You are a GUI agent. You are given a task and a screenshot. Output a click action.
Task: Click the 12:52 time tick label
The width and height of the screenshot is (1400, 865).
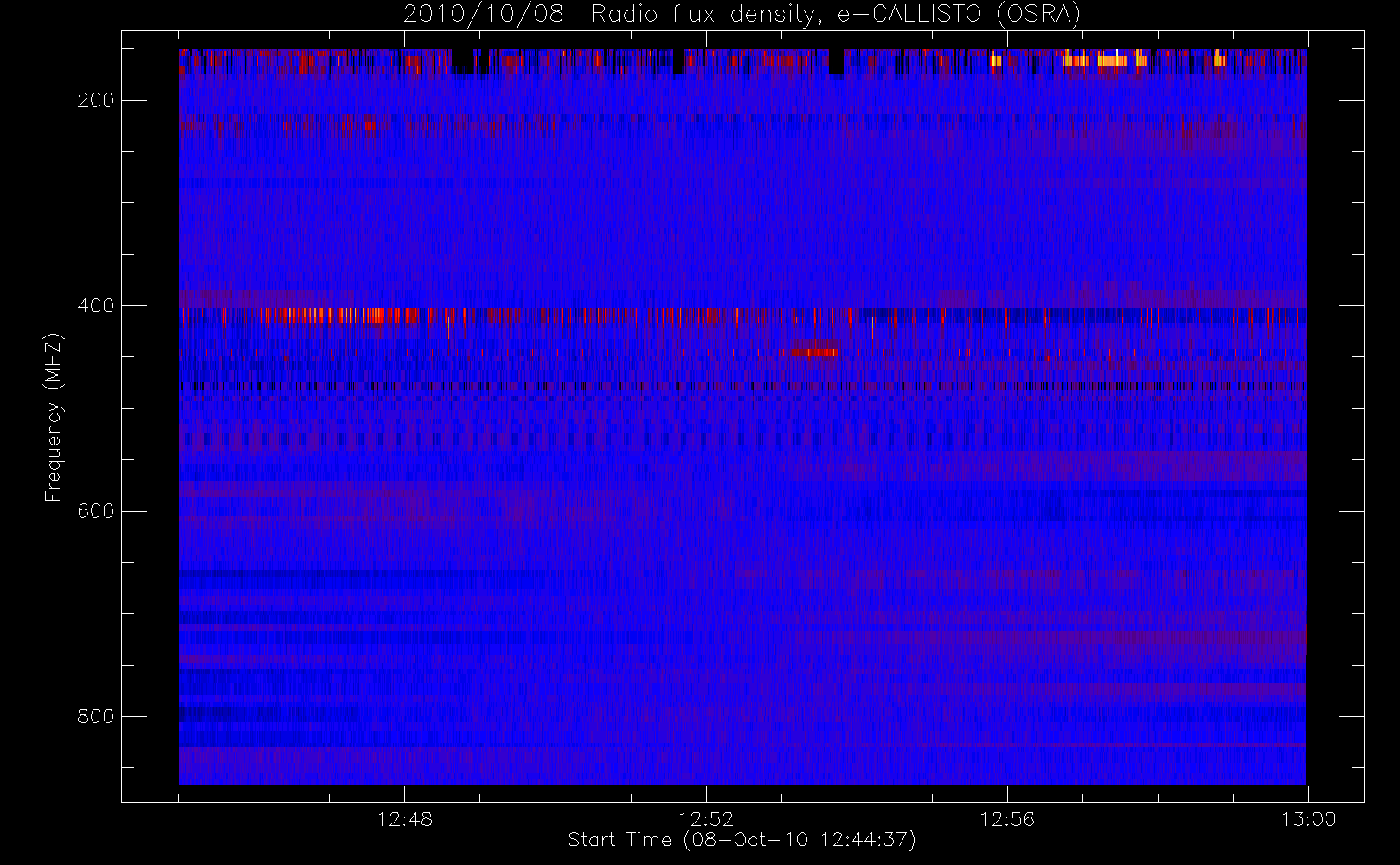click(706, 819)
